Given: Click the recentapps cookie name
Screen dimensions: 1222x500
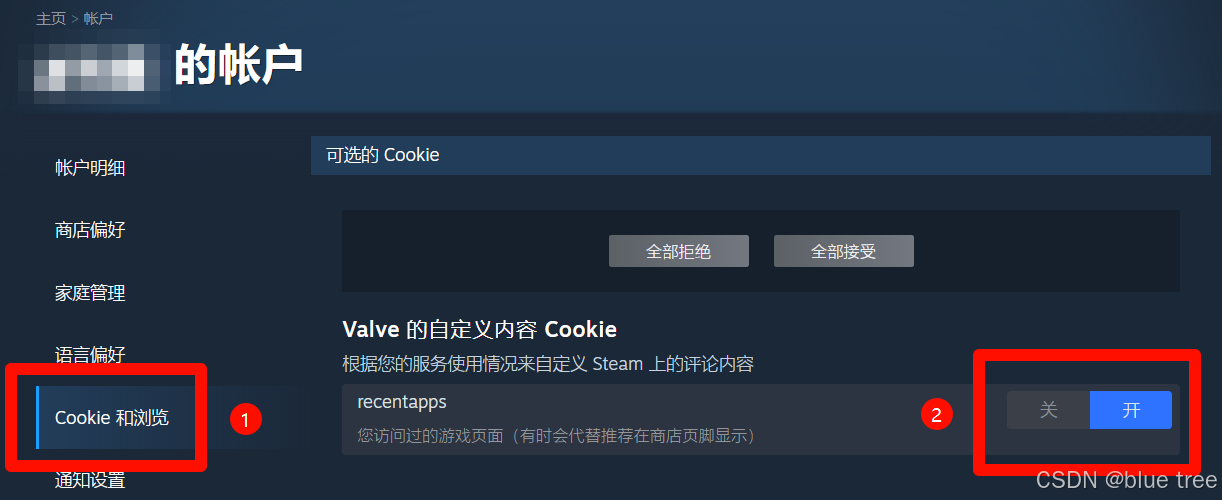Looking at the screenshot, I should point(402,402).
